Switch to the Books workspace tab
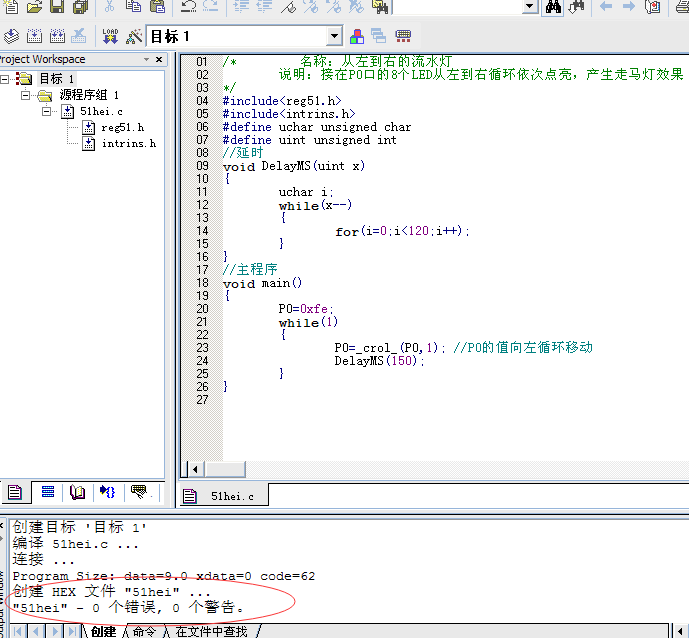Screen dimensions: 689x638 coord(77,492)
